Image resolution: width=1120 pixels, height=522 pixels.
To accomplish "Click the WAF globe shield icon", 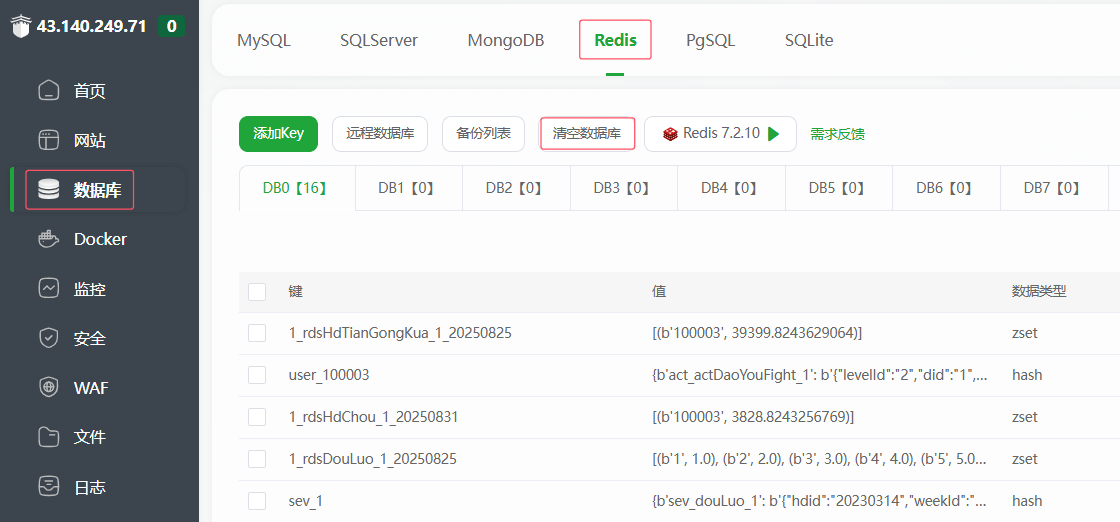I will tap(48, 387).
